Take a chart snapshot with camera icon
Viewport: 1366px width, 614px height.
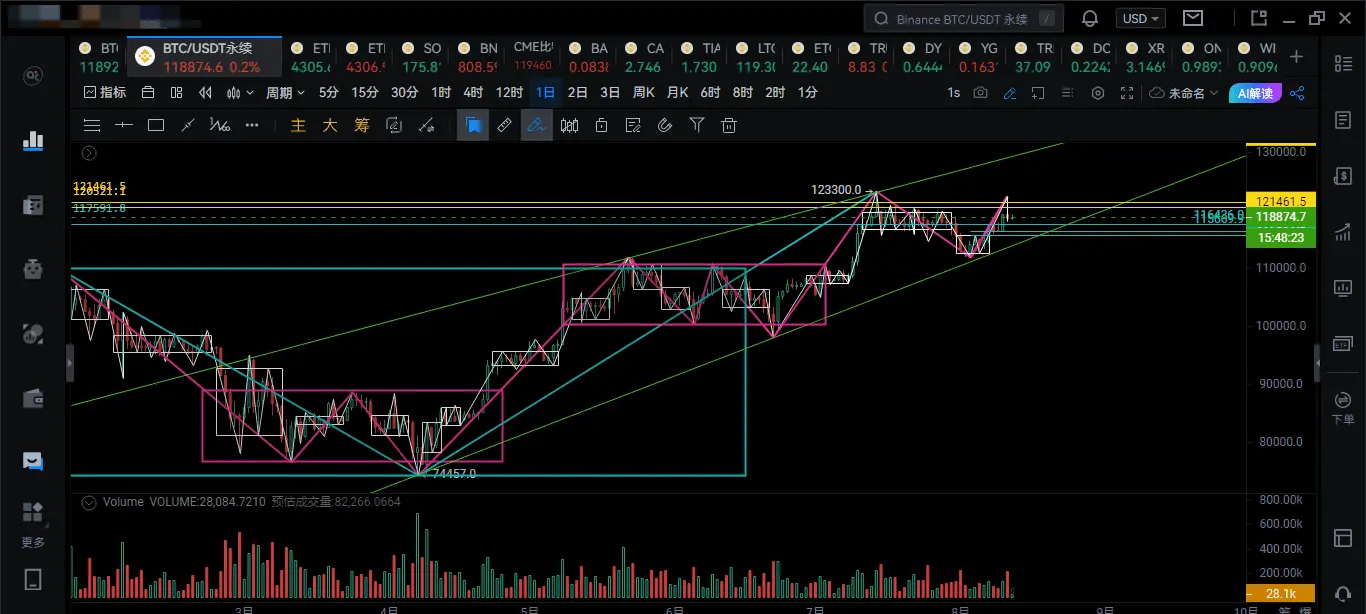pos(981,92)
